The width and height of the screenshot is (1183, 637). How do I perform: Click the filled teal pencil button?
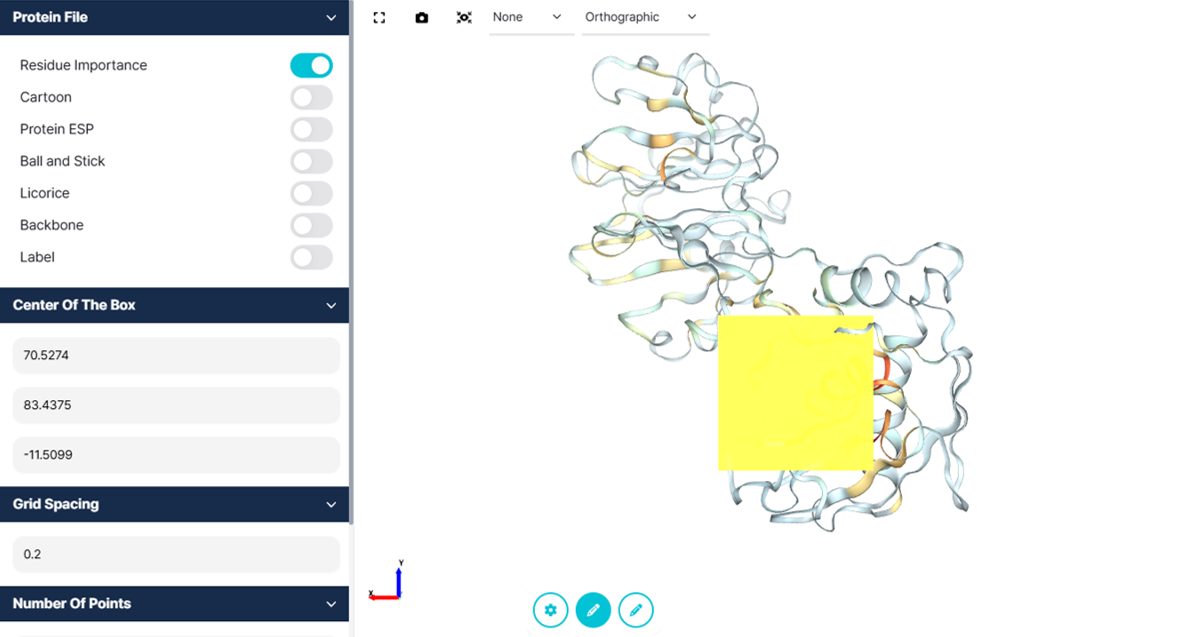(x=593, y=609)
